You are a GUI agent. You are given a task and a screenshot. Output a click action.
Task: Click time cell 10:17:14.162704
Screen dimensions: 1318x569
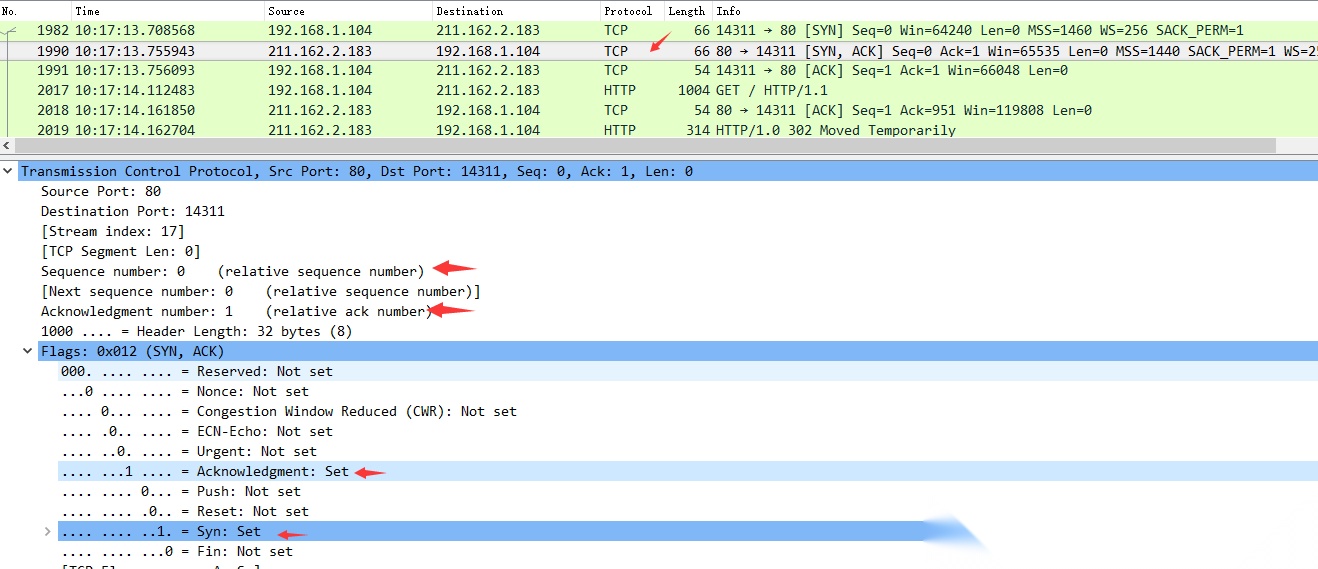(134, 130)
